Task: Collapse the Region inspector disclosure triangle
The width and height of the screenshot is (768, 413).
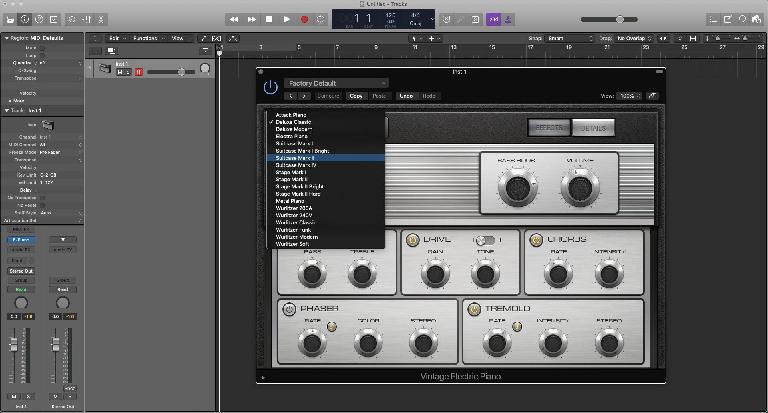Action: click(7, 38)
